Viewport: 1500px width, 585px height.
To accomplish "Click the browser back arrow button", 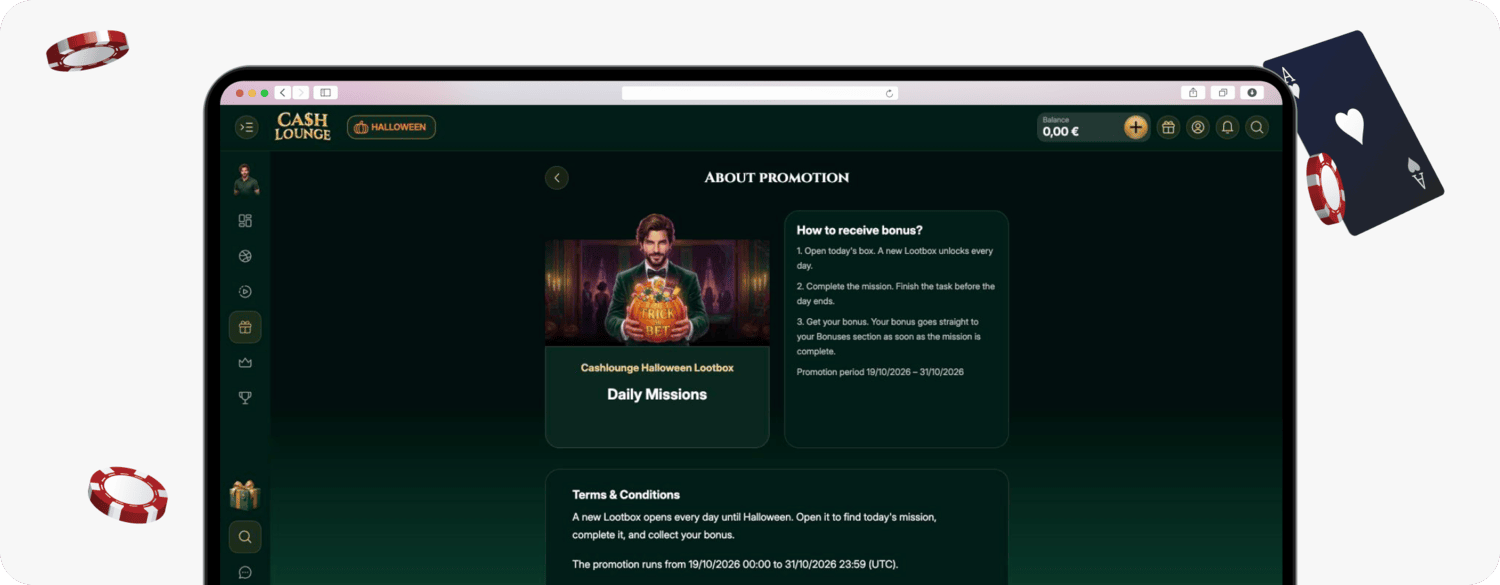I will [x=283, y=93].
